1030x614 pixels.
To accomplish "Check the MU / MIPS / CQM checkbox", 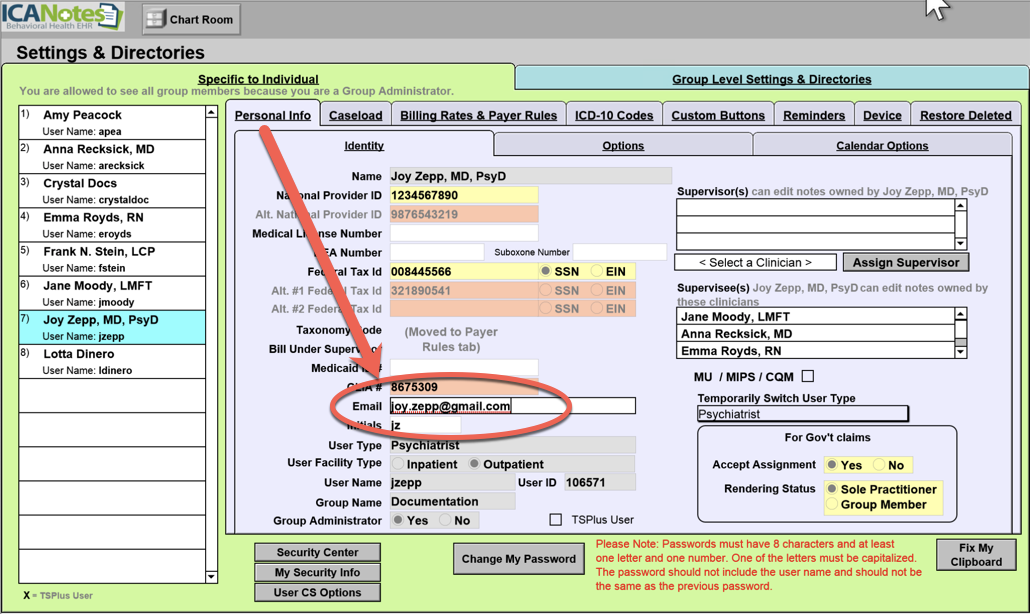I will pyautogui.click(x=808, y=376).
